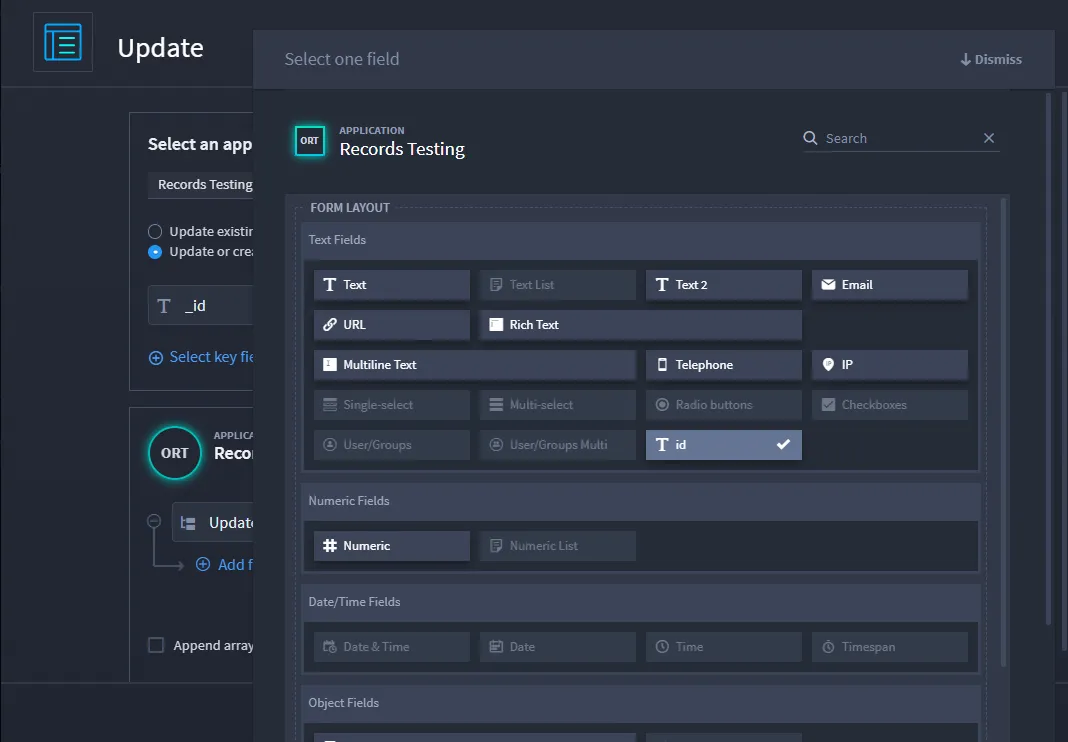Deselect the checked id field
Image resolution: width=1068 pixels, height=742 pixels.
pos(723,445)
